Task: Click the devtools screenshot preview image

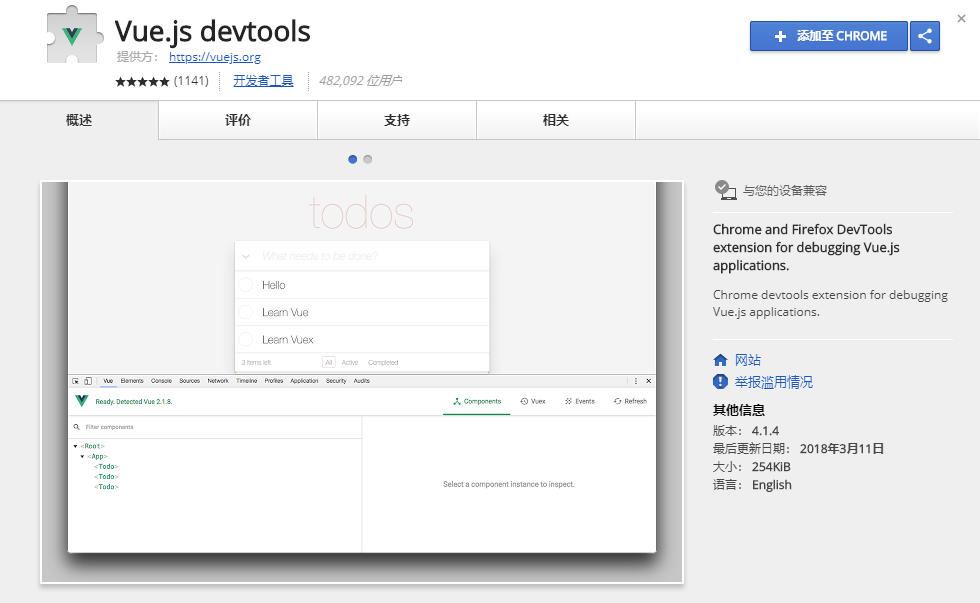Action: point(362,382)
